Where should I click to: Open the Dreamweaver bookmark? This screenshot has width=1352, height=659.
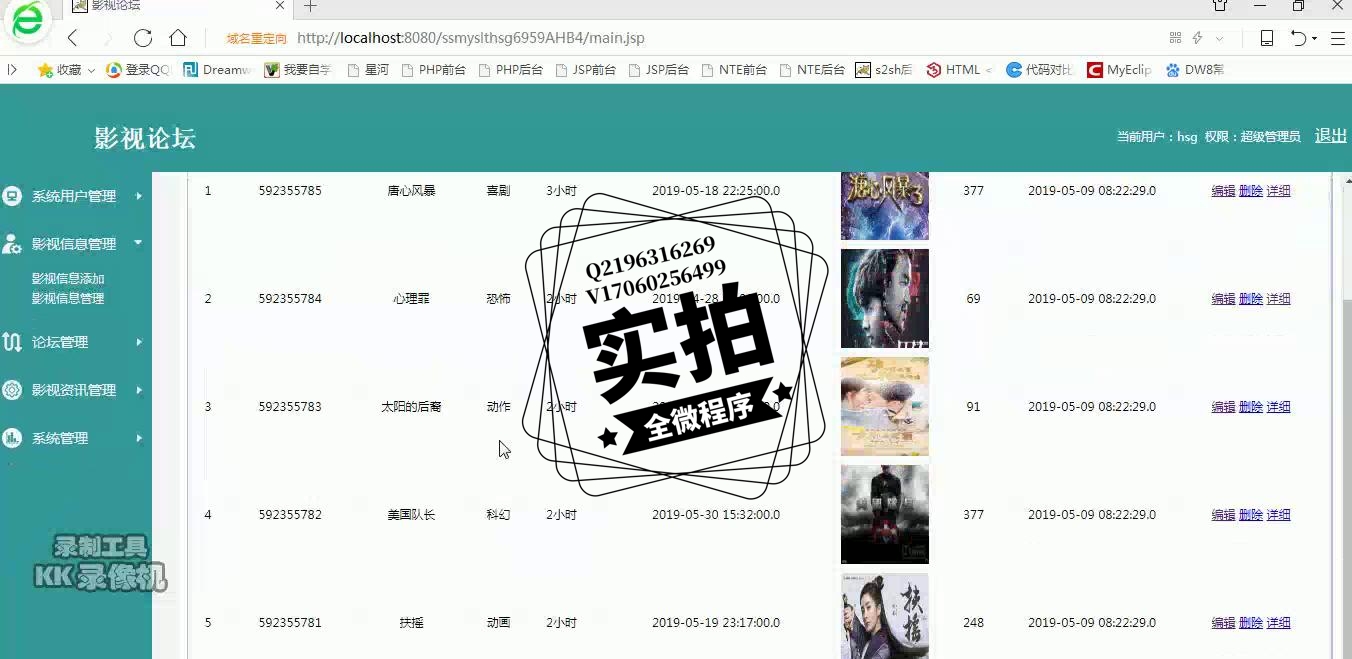coord(217,70)
